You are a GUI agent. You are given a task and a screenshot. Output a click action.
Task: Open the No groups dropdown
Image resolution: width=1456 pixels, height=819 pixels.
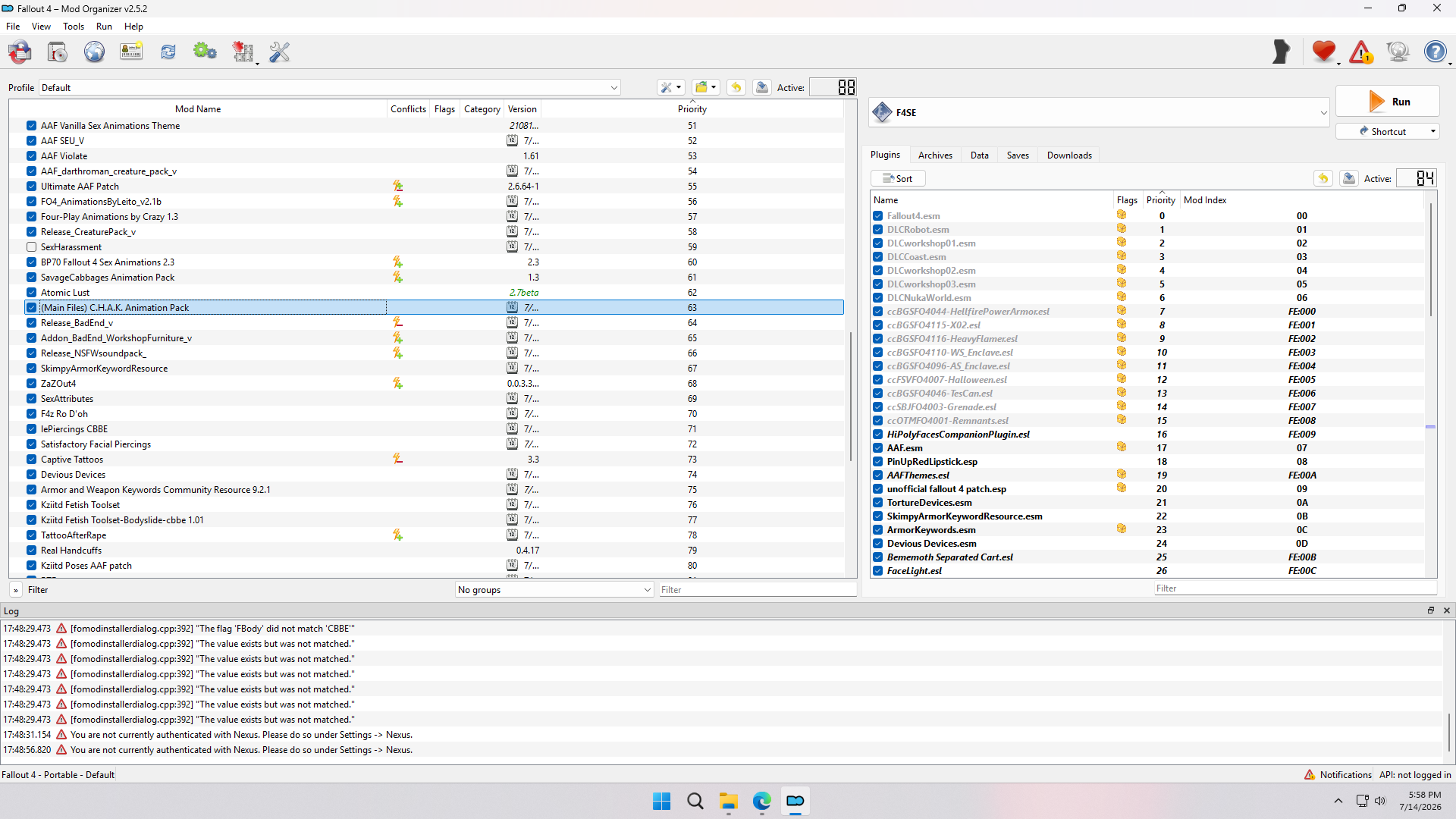tap(554, 589)
